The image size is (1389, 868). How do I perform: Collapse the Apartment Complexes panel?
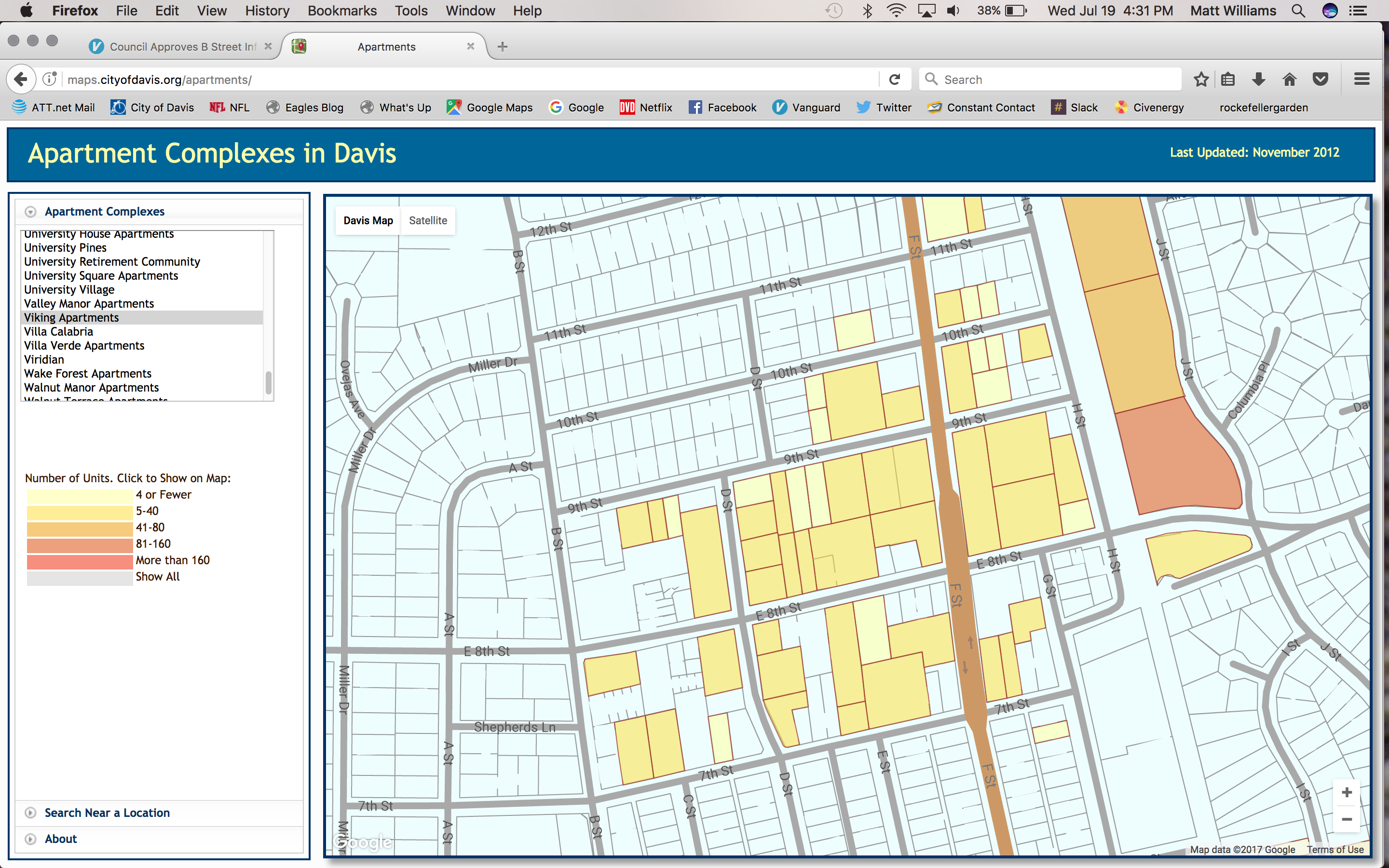31,212
